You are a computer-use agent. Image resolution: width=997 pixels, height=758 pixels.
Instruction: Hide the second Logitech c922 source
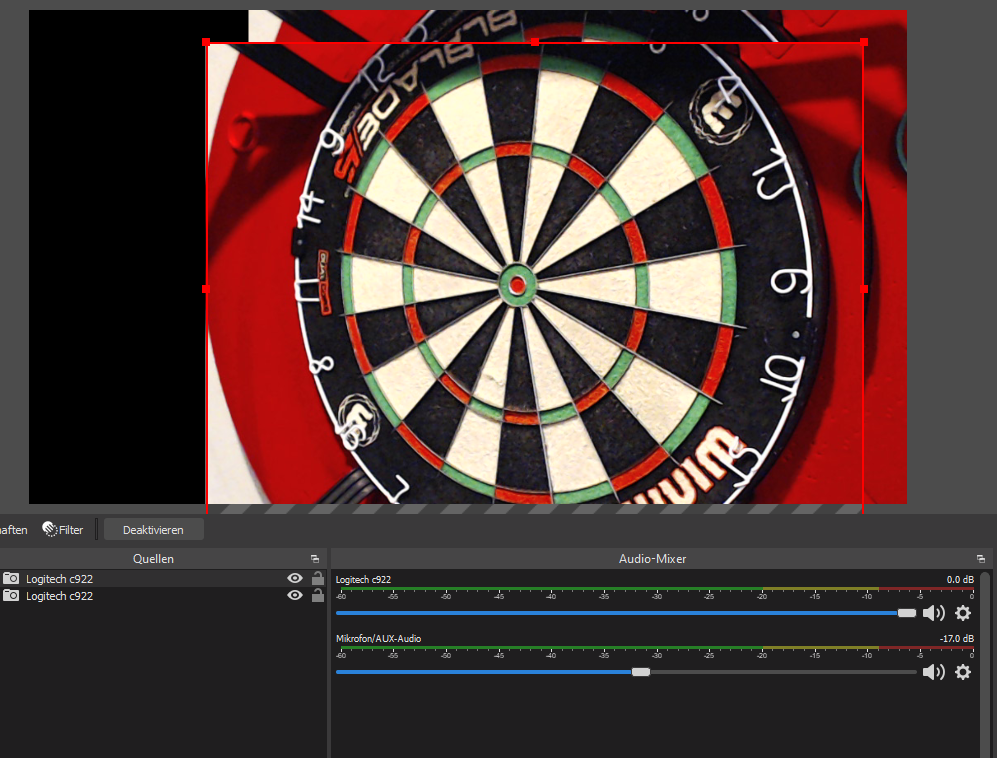coord(295,595)
